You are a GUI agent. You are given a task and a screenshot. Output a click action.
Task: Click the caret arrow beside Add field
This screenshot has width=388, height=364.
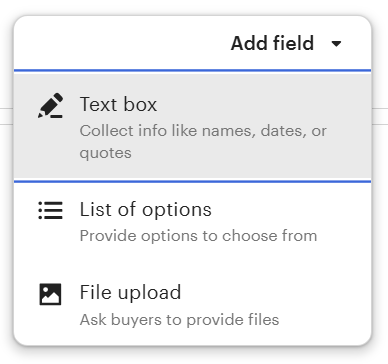336,44
